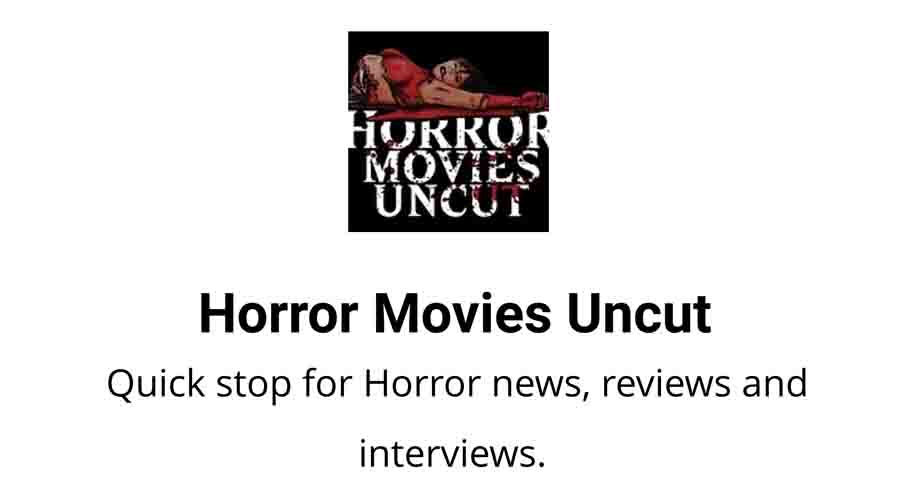Image resolution: width=908 pixels, height=494 pixels.
Task: Open the Horror Movies Uncut title heading
Action: coord(455,313)
